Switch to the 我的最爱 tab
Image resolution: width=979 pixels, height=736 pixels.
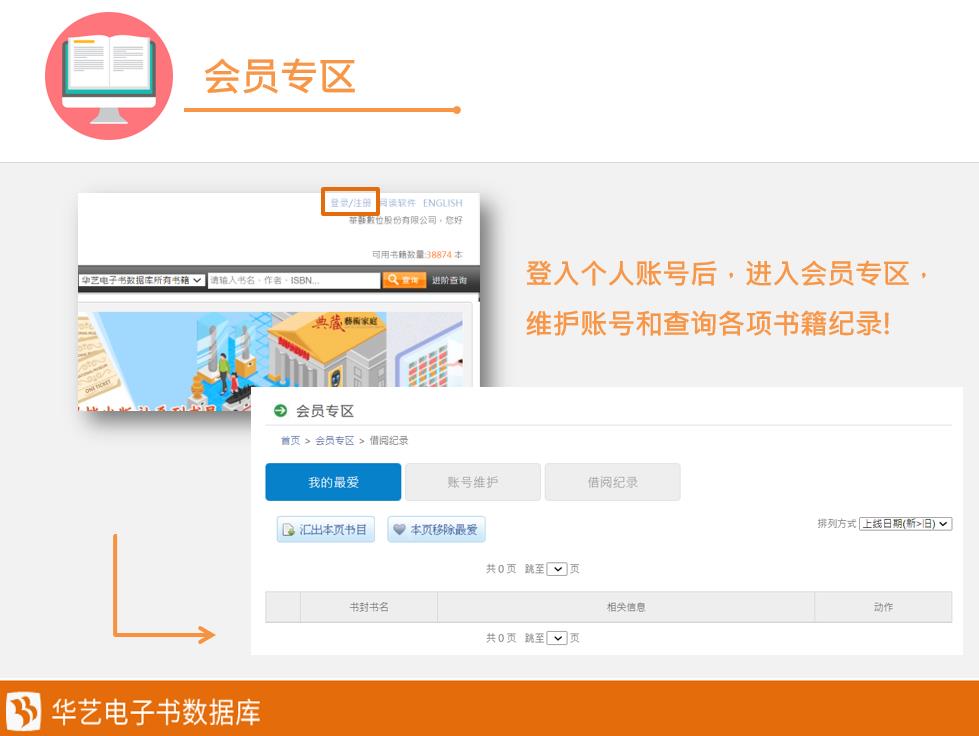click(333, 482)
